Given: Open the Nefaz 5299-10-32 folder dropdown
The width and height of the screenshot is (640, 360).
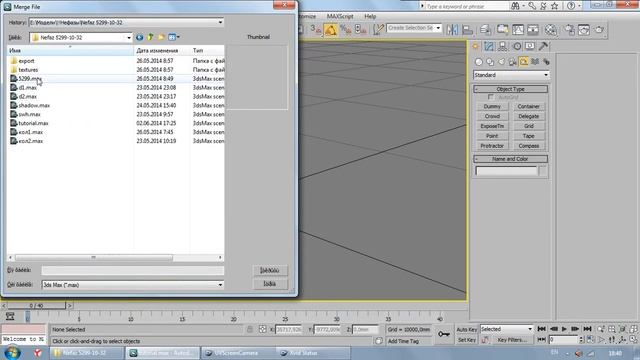Looking at the screenshot, I should click(129, 38).
